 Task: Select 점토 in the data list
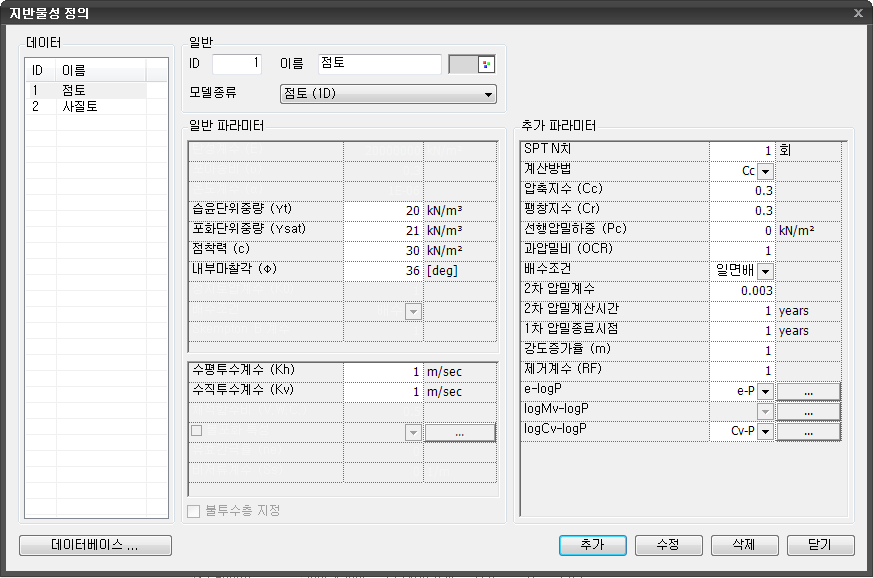click(74, 90)
